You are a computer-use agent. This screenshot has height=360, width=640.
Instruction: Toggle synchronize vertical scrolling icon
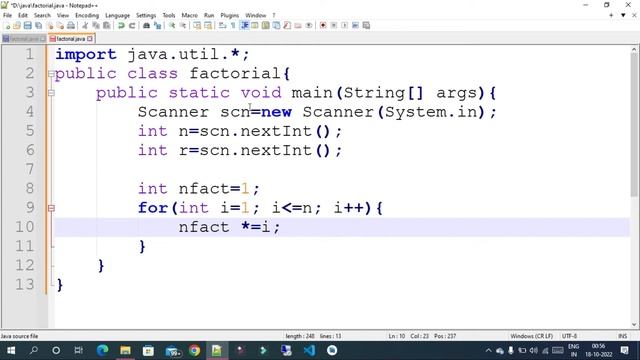pos(197,25)
